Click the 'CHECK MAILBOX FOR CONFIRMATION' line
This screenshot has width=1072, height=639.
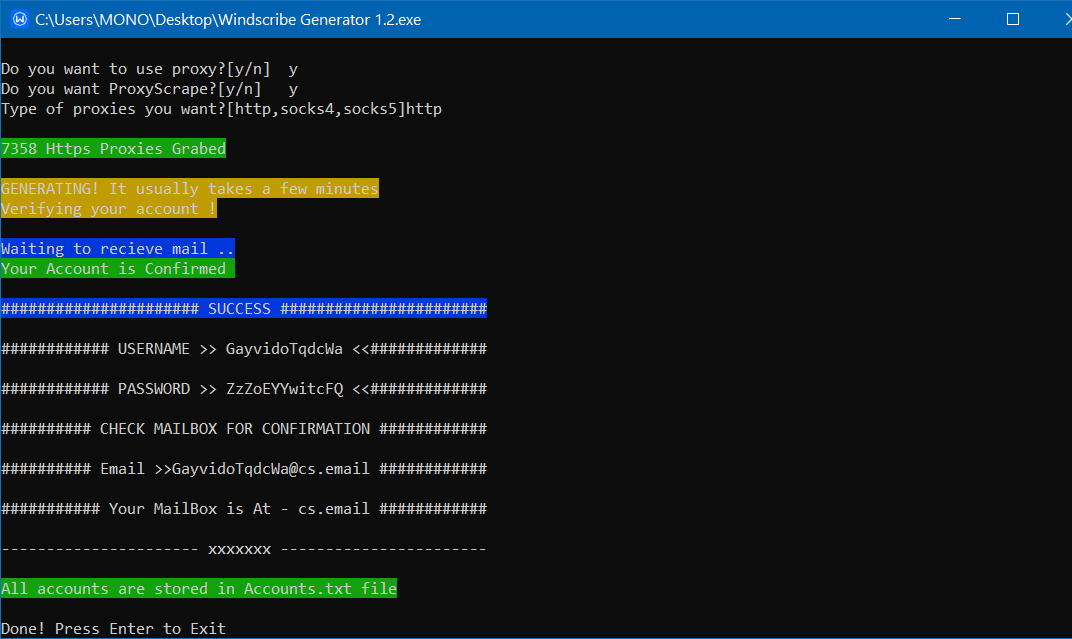(243, 429)
